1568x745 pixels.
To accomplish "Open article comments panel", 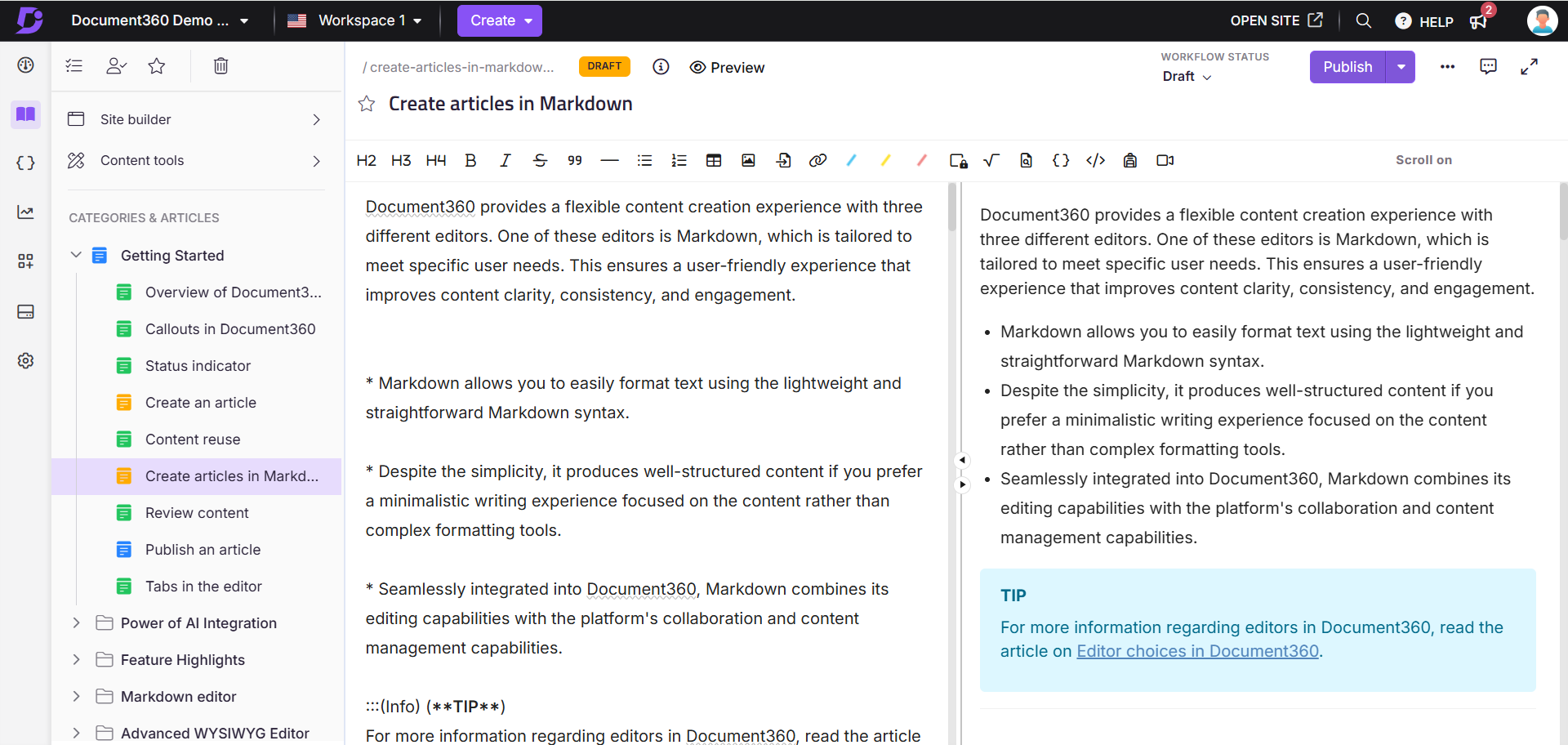I will (x=1488, y=67).
